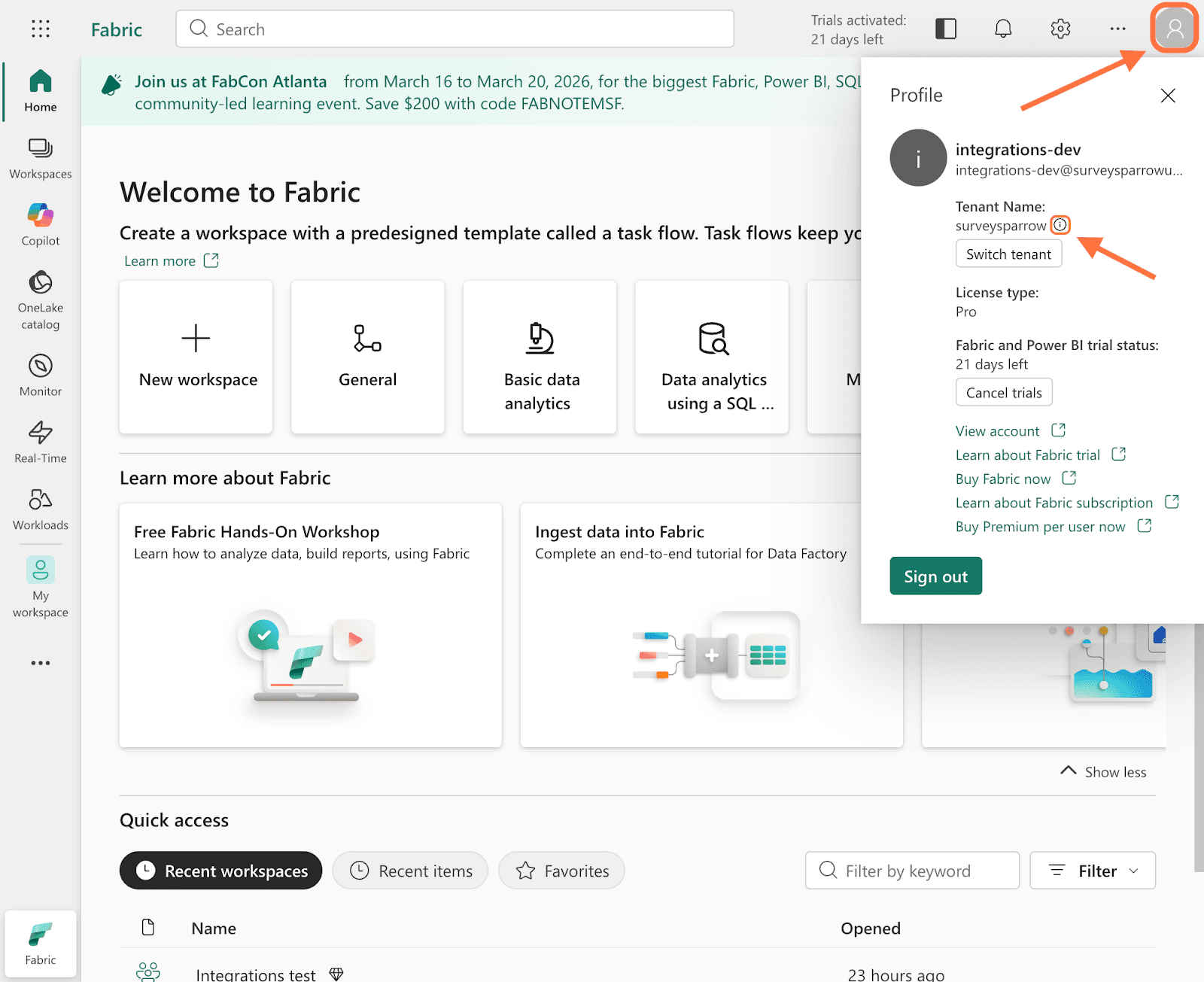Switch to the Recent items tab

tap(411, 871)
